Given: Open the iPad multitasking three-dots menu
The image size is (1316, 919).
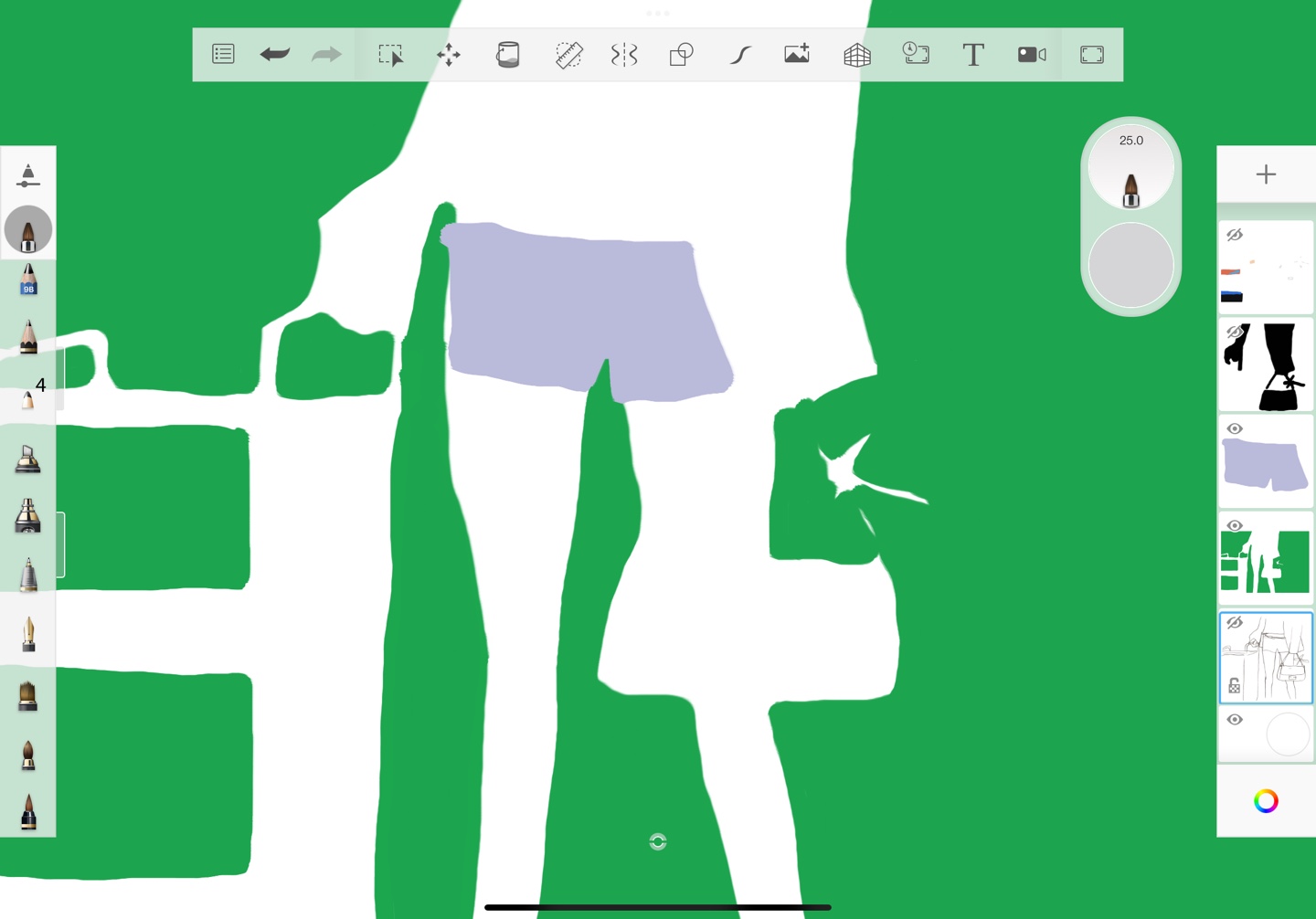Looking at the screenshot, I should coord(658,13).
